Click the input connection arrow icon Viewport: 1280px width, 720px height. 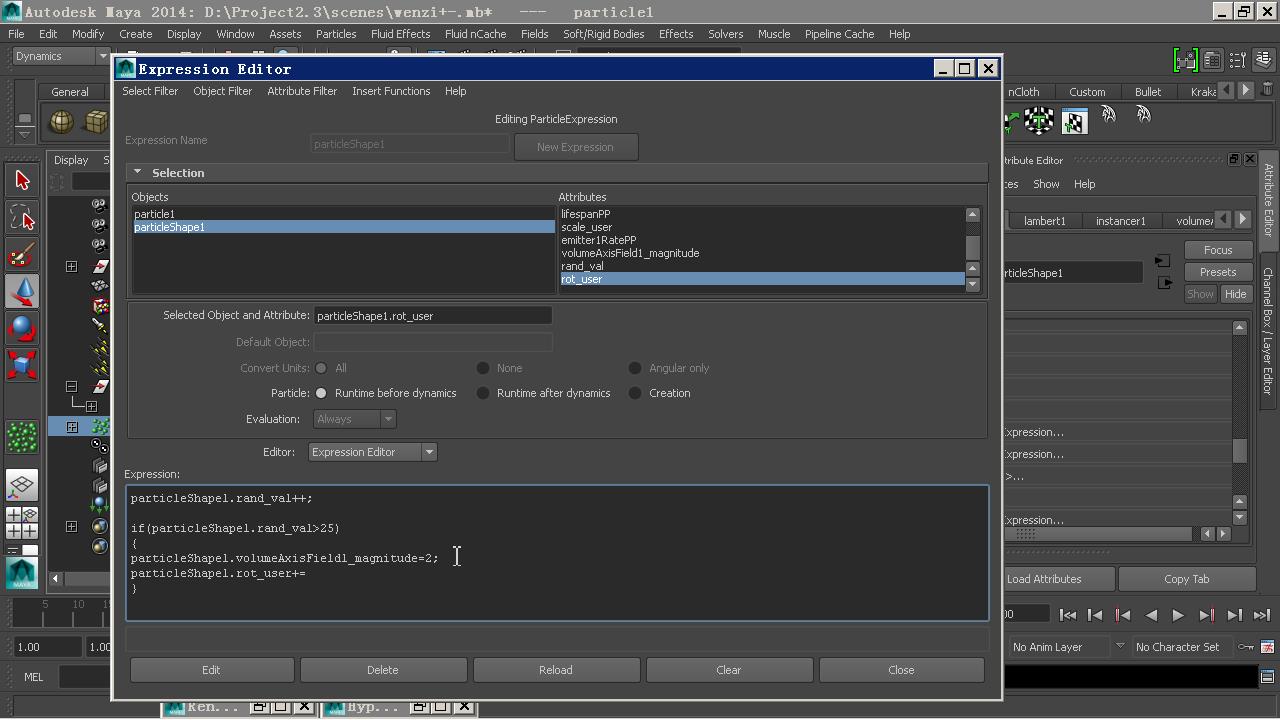click(x=1162, y=260)
